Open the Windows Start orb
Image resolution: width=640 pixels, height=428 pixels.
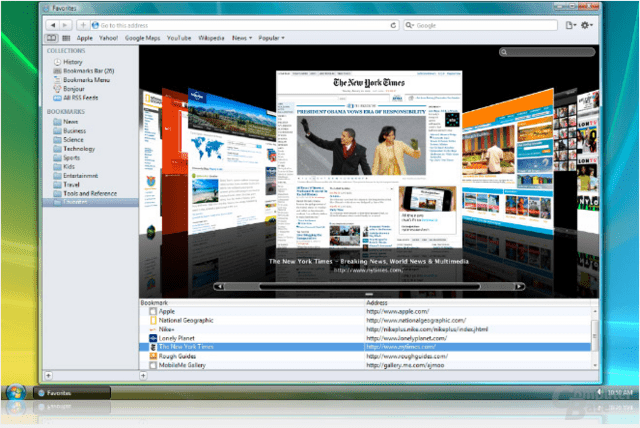16,393
